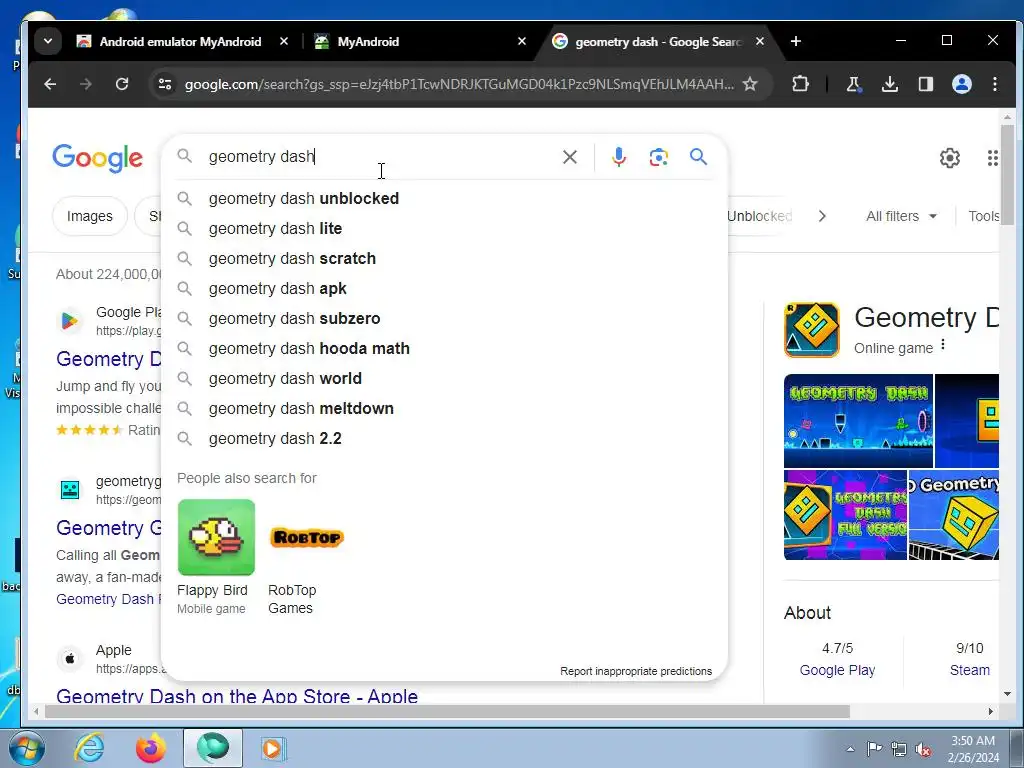Open Google Play rating link

tap(837, 670)
